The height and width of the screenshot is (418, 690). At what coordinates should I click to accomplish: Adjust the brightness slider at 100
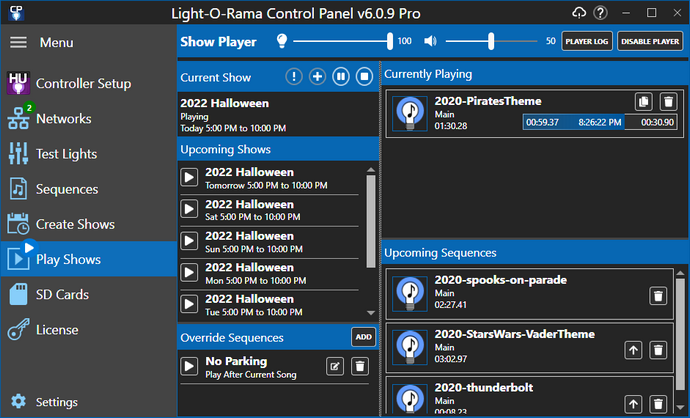click(x=390, y=41)
